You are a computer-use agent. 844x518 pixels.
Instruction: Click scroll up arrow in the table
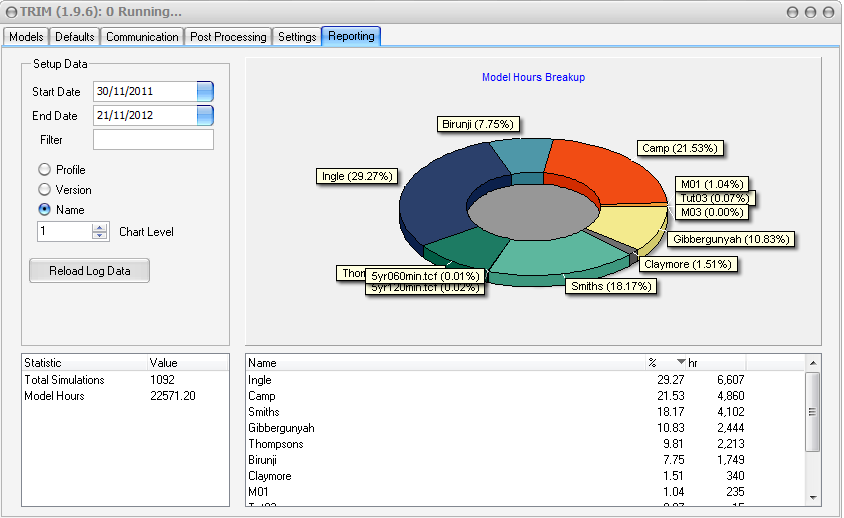[x=813, y=362]
